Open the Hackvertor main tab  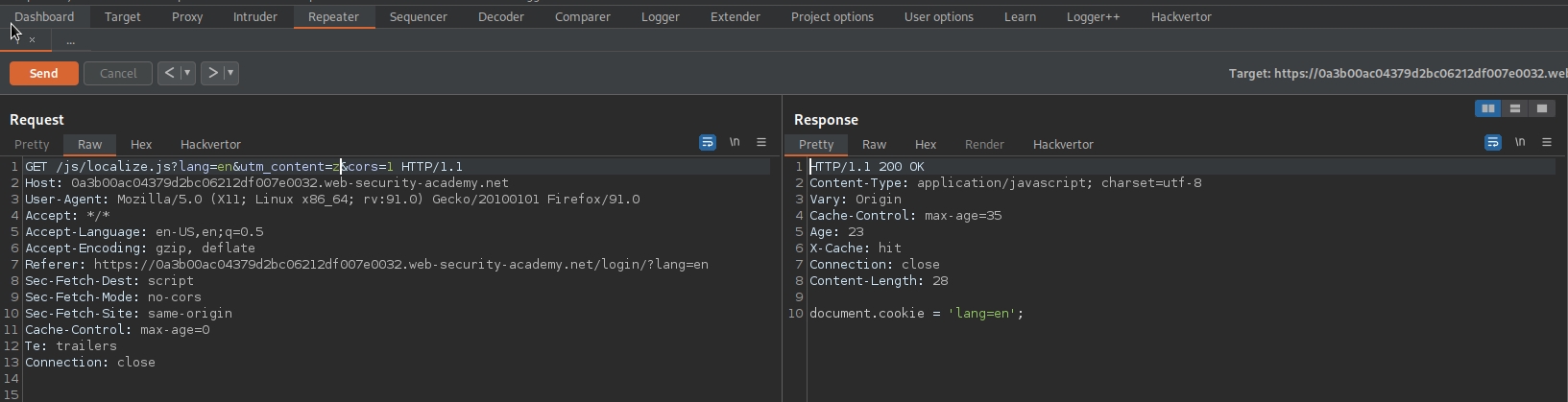click(1182, 16)
